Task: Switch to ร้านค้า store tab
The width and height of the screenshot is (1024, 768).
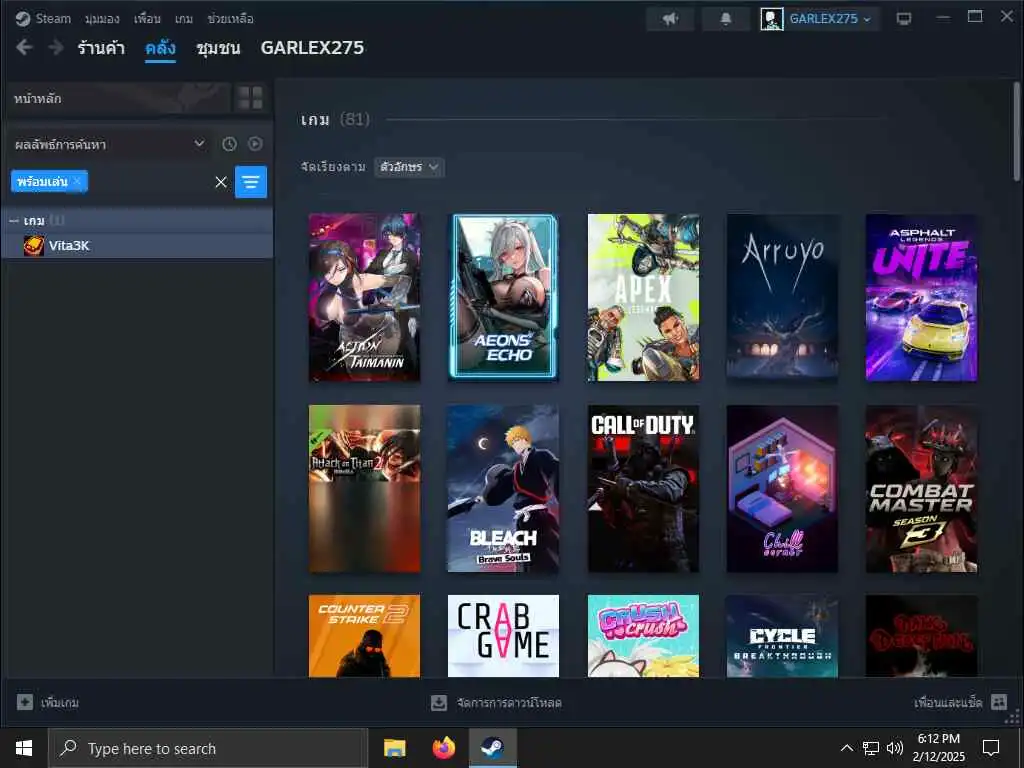Action: (x=101, y=48)
